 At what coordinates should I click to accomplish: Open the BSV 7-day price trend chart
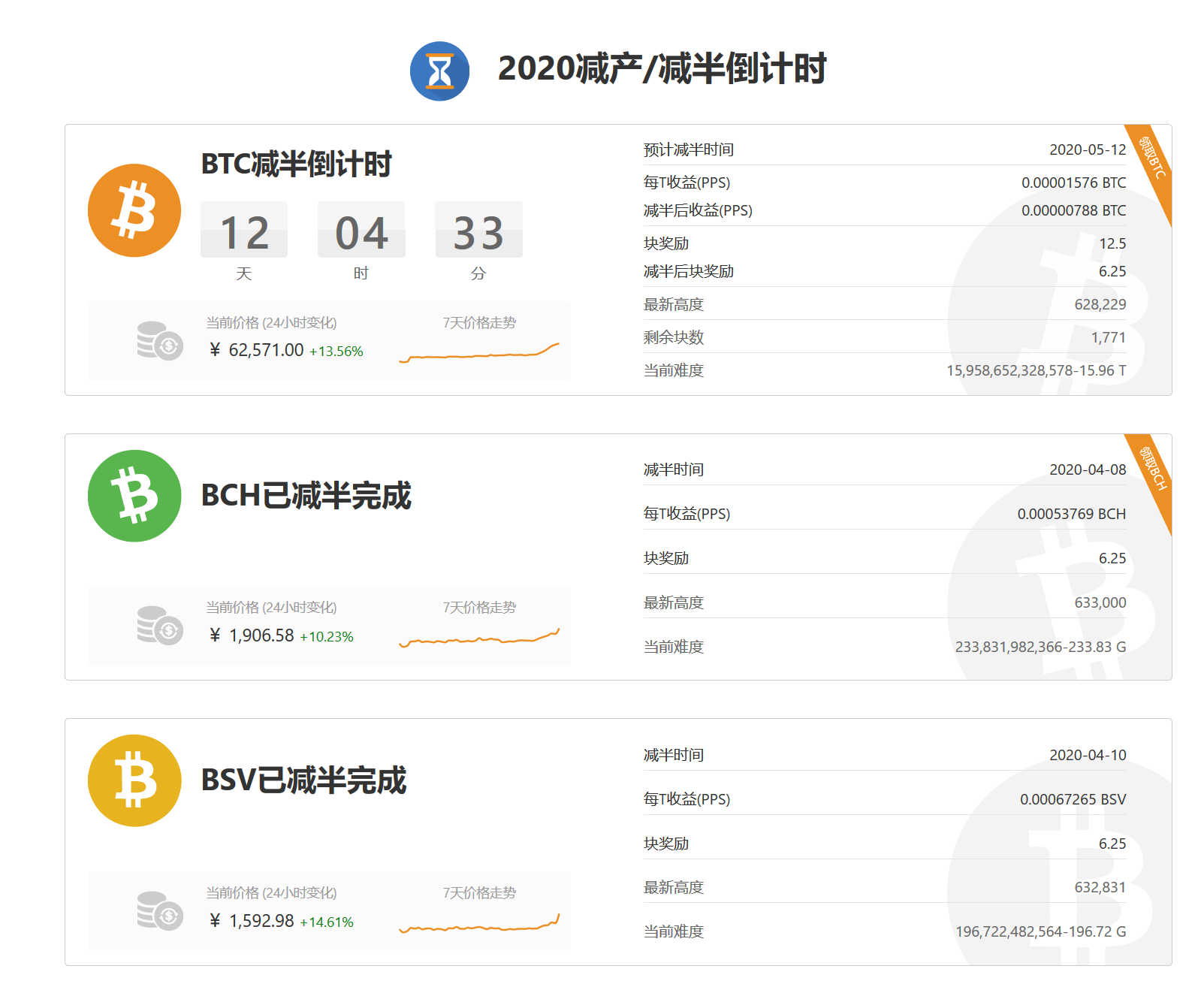479,923
